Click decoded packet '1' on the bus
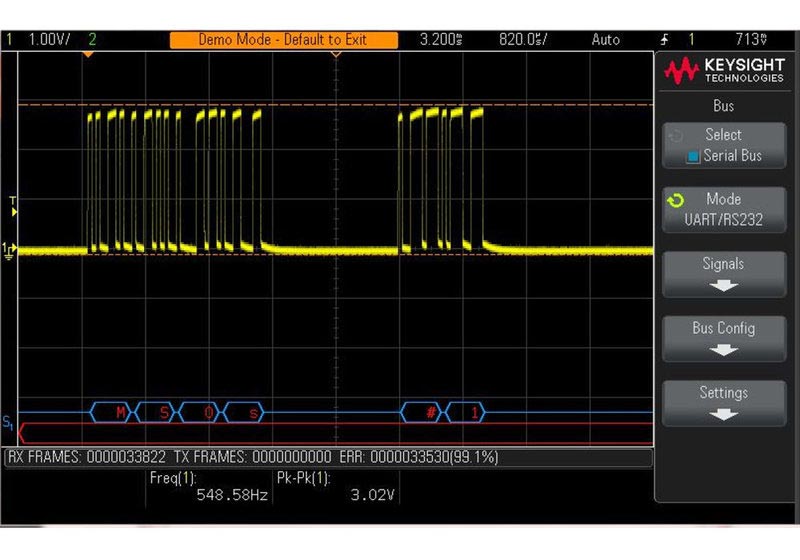 [465, 412]
